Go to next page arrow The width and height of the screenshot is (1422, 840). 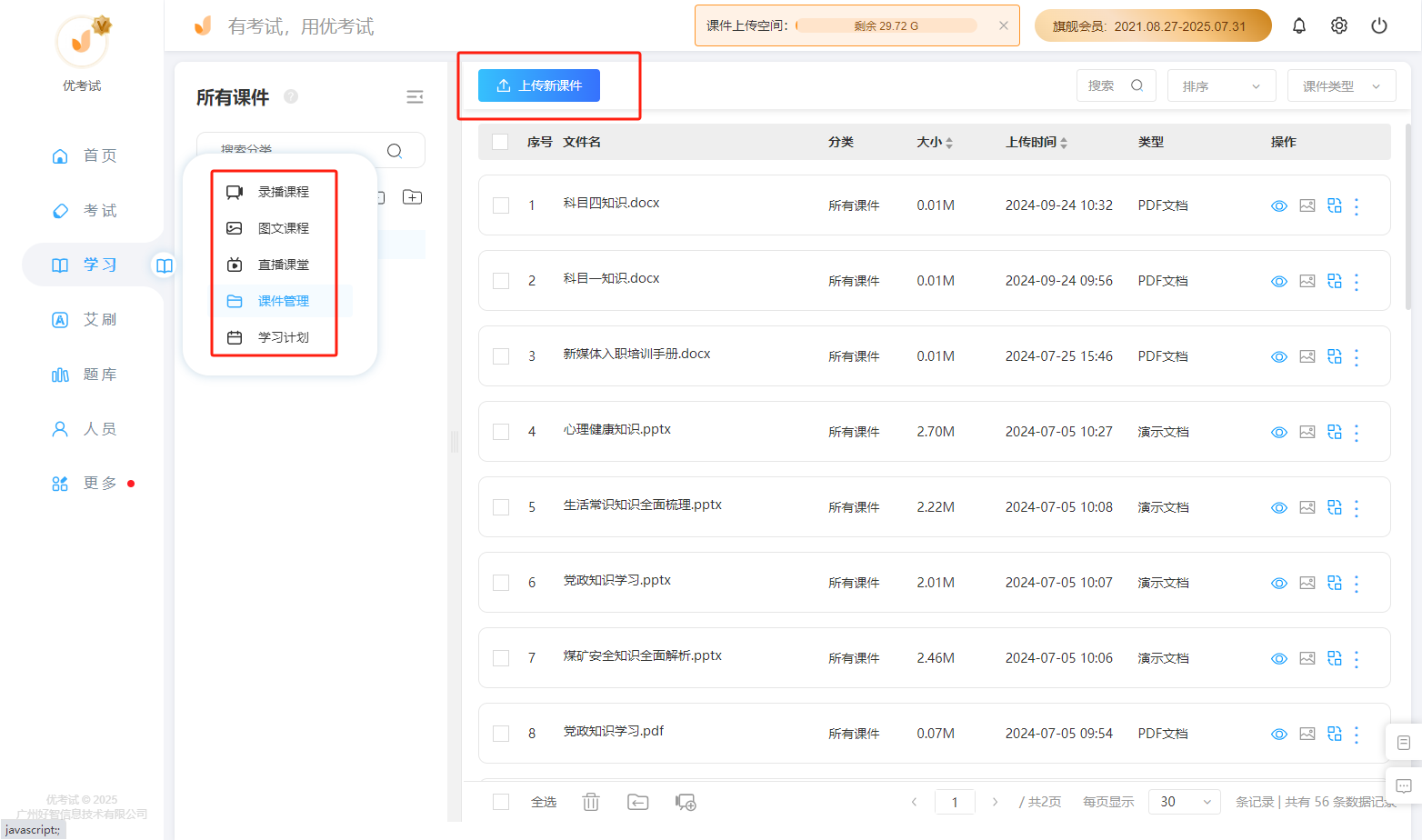pyautogui.click(x=996, y=802)
